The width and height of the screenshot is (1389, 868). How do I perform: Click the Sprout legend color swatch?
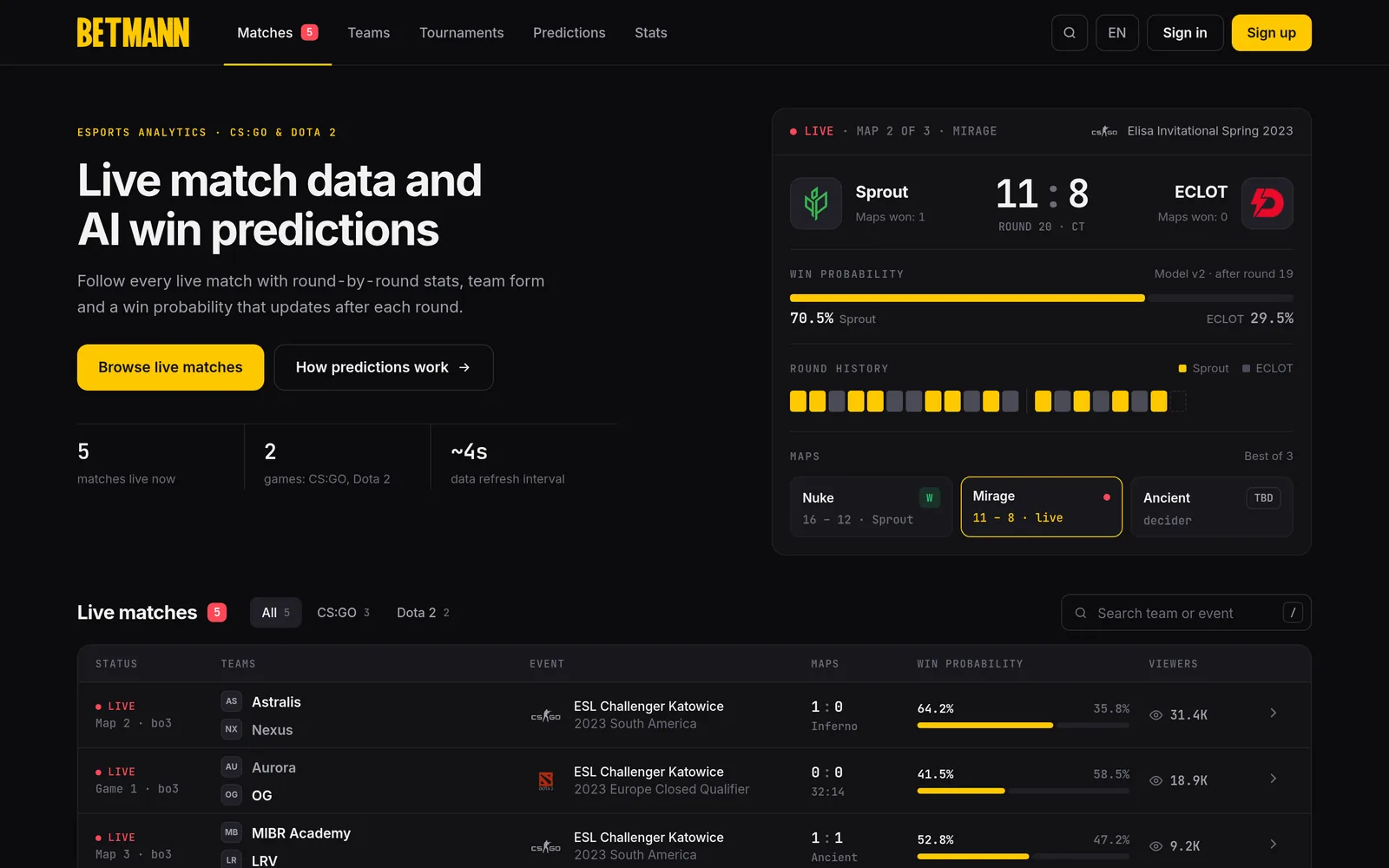(x=1182, y=369)
